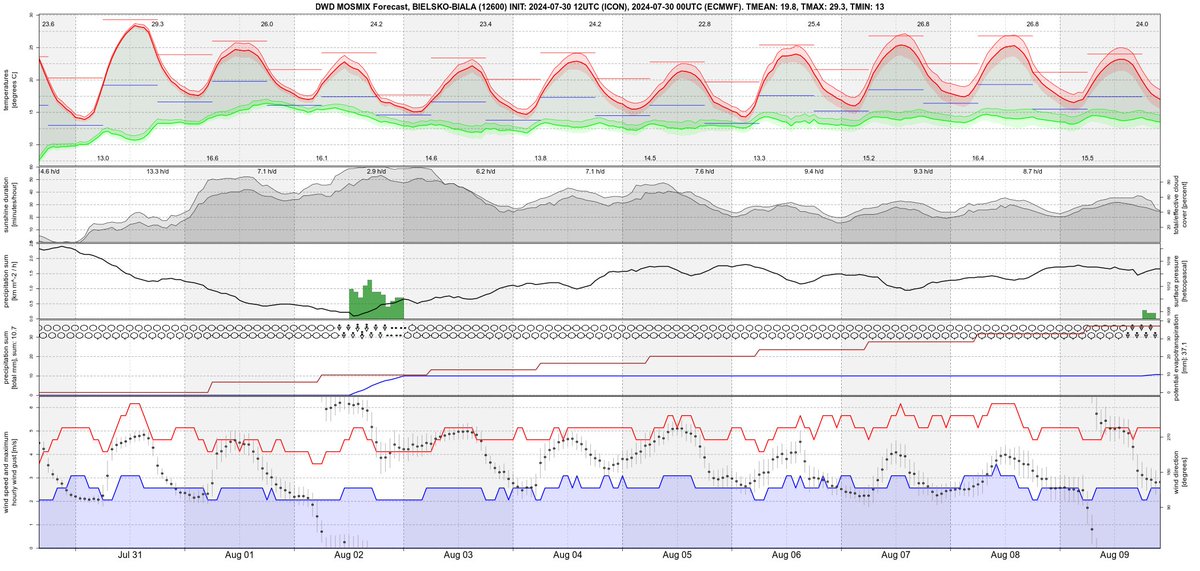The width and height of the screenshot is (1200, 571).
Task: Click the 16.1 minimum temperature value
Action: pos(322,159)
